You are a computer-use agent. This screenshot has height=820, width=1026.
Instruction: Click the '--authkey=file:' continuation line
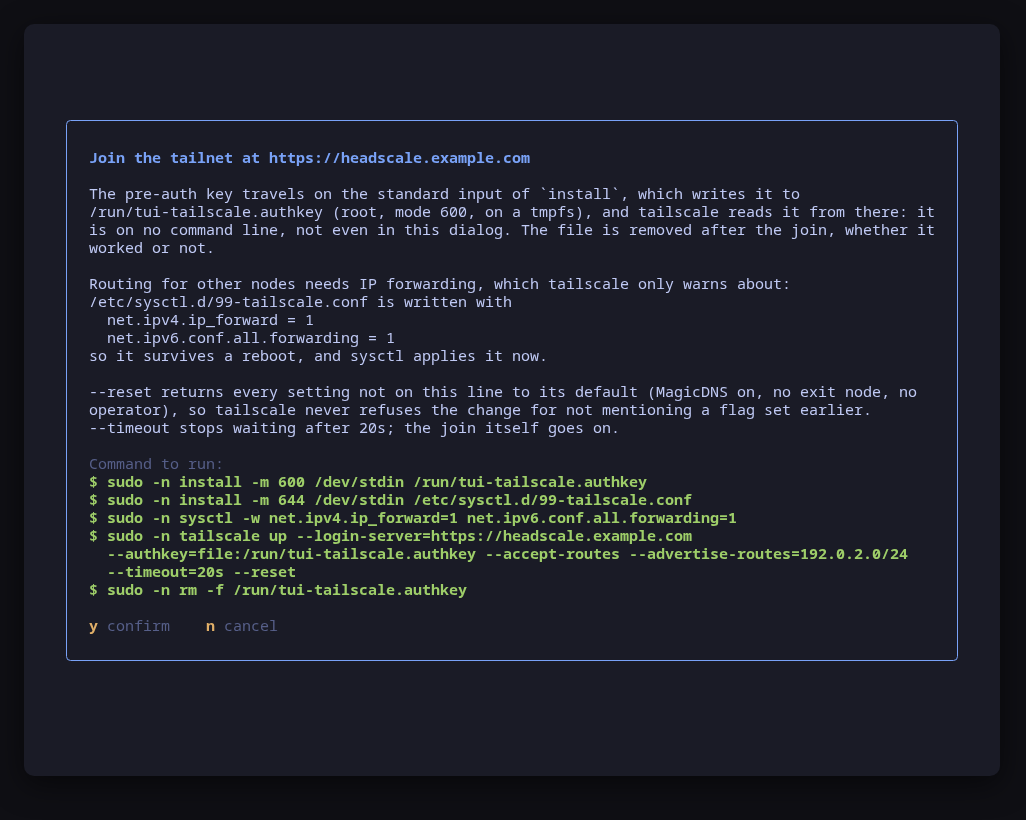pyautogui.click(x=507, y=554)
